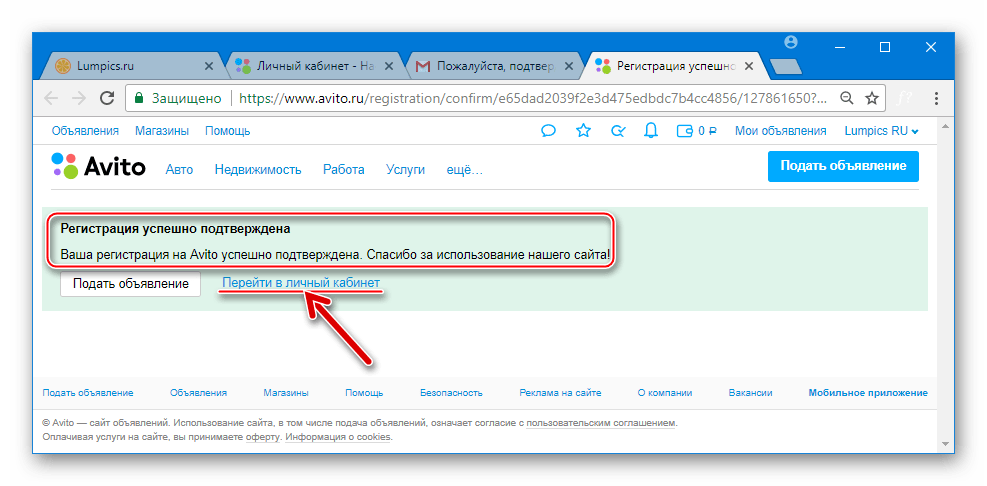Open the zoom magnifier icon in address bar
Viewport: 987px width, 486px height.
point(847,98)
